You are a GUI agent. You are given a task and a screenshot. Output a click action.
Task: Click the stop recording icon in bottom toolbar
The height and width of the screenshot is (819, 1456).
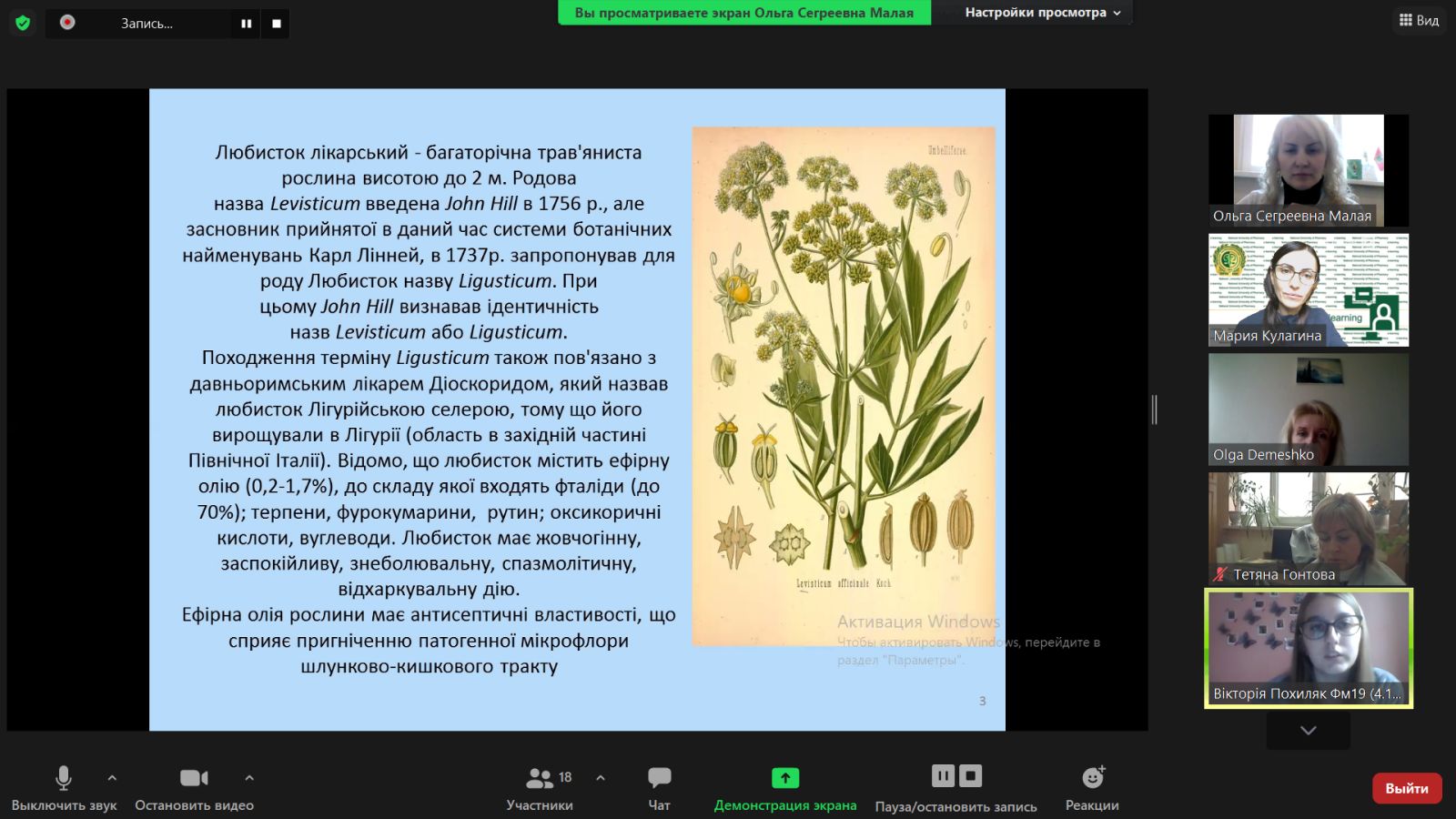(x=971, y=776)
